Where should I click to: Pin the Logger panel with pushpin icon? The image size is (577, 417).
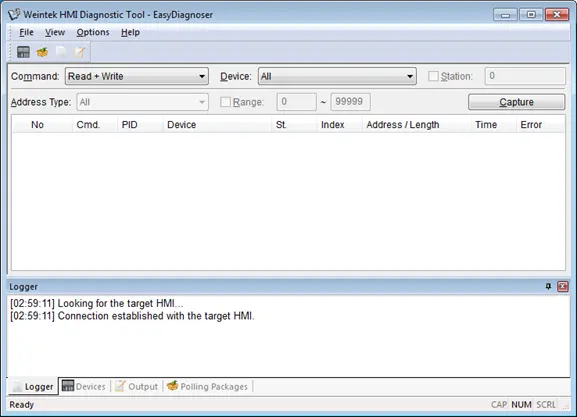pyautogui.click(x=548, y=286)
